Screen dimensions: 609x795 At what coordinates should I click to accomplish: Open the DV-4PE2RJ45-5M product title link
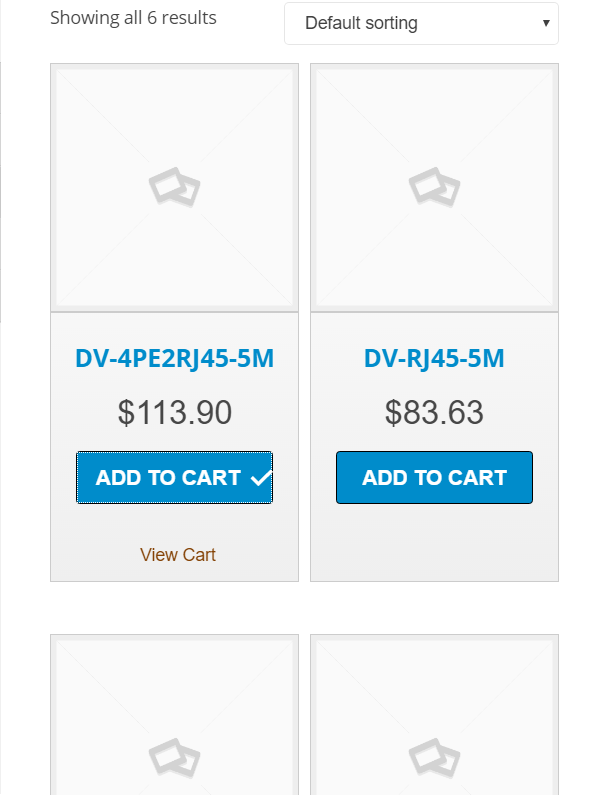click(174, 358)
